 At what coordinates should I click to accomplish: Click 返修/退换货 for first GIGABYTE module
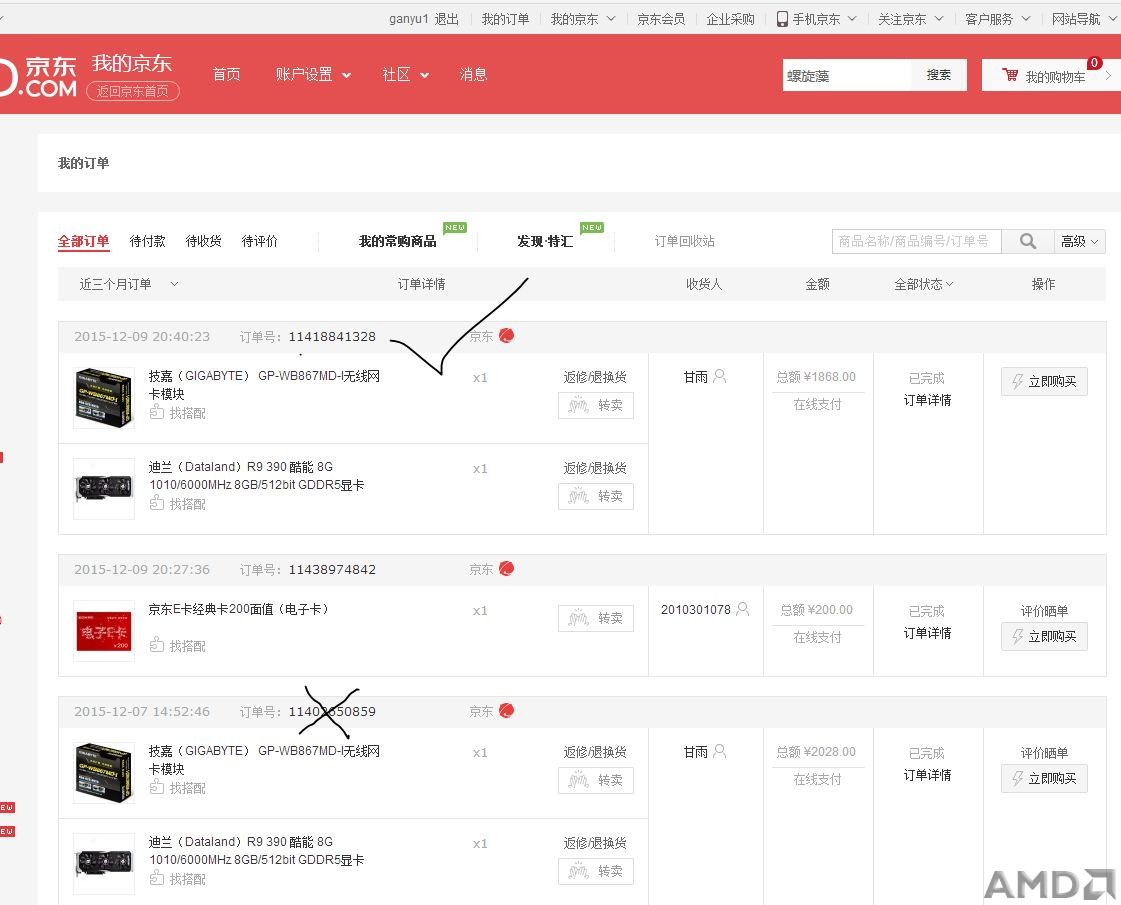pos(595,377)
